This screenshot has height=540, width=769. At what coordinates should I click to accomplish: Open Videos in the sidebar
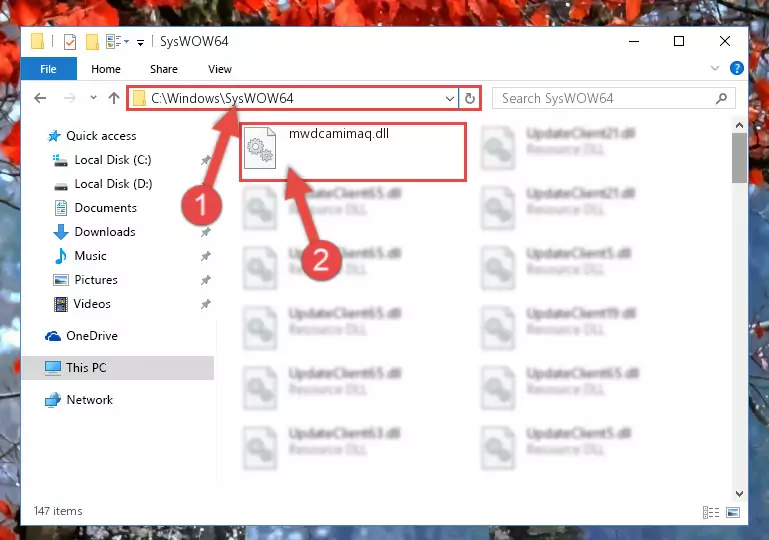click(x=92, y=304)
